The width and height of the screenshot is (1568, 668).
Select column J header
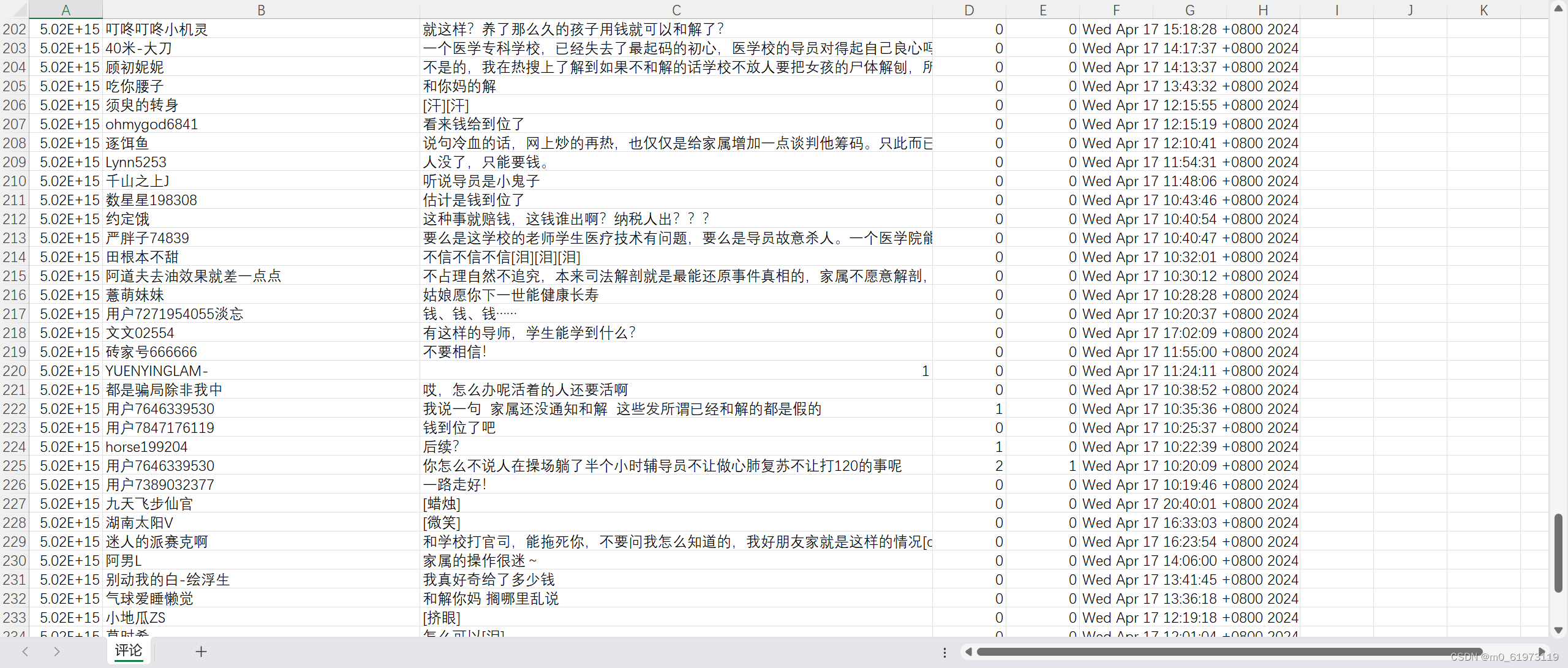[1410, 10]
